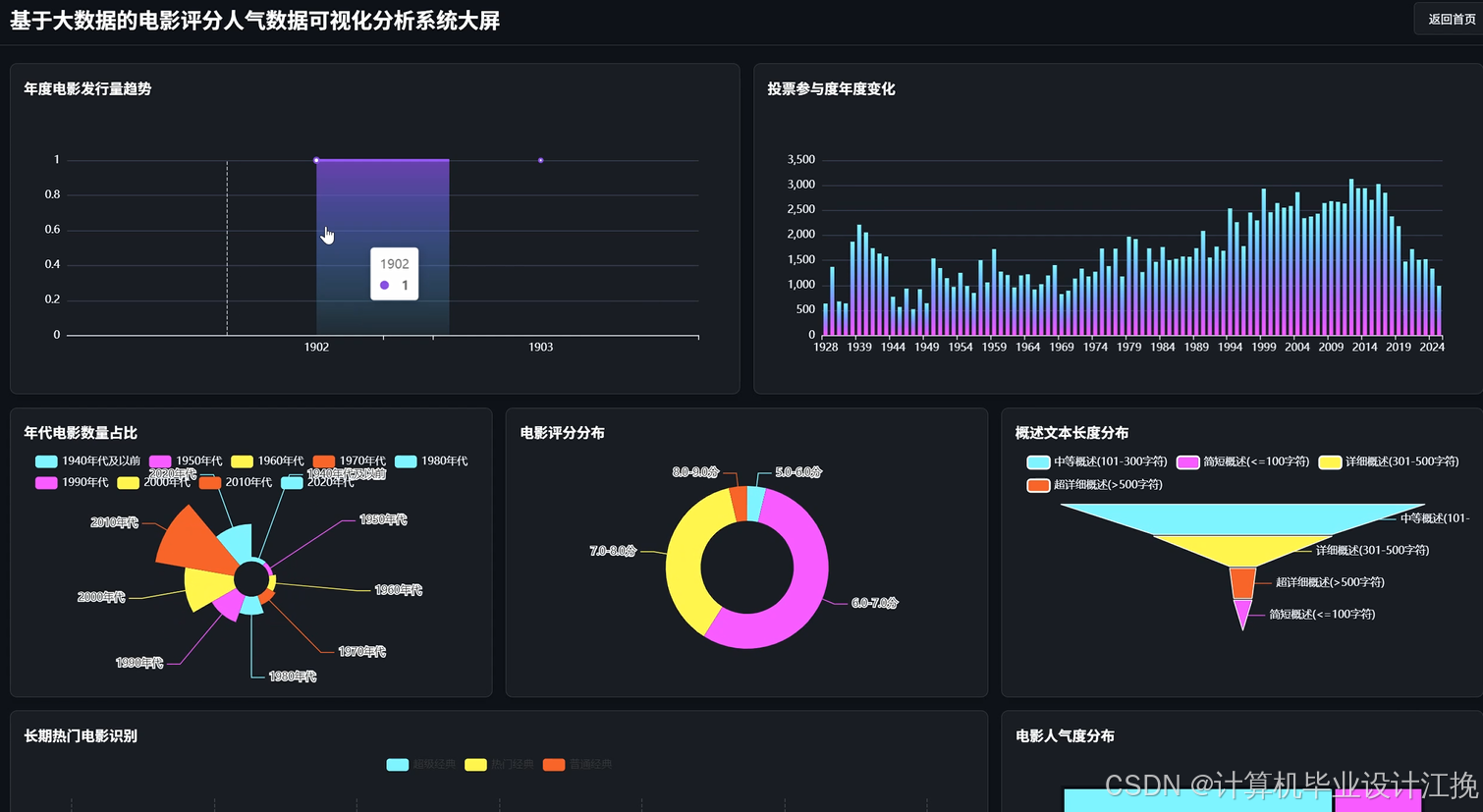This screenshot has height=812, width=1483.
Task: Hide the 1990年代 legend series
Action: [x=72, y=482]
